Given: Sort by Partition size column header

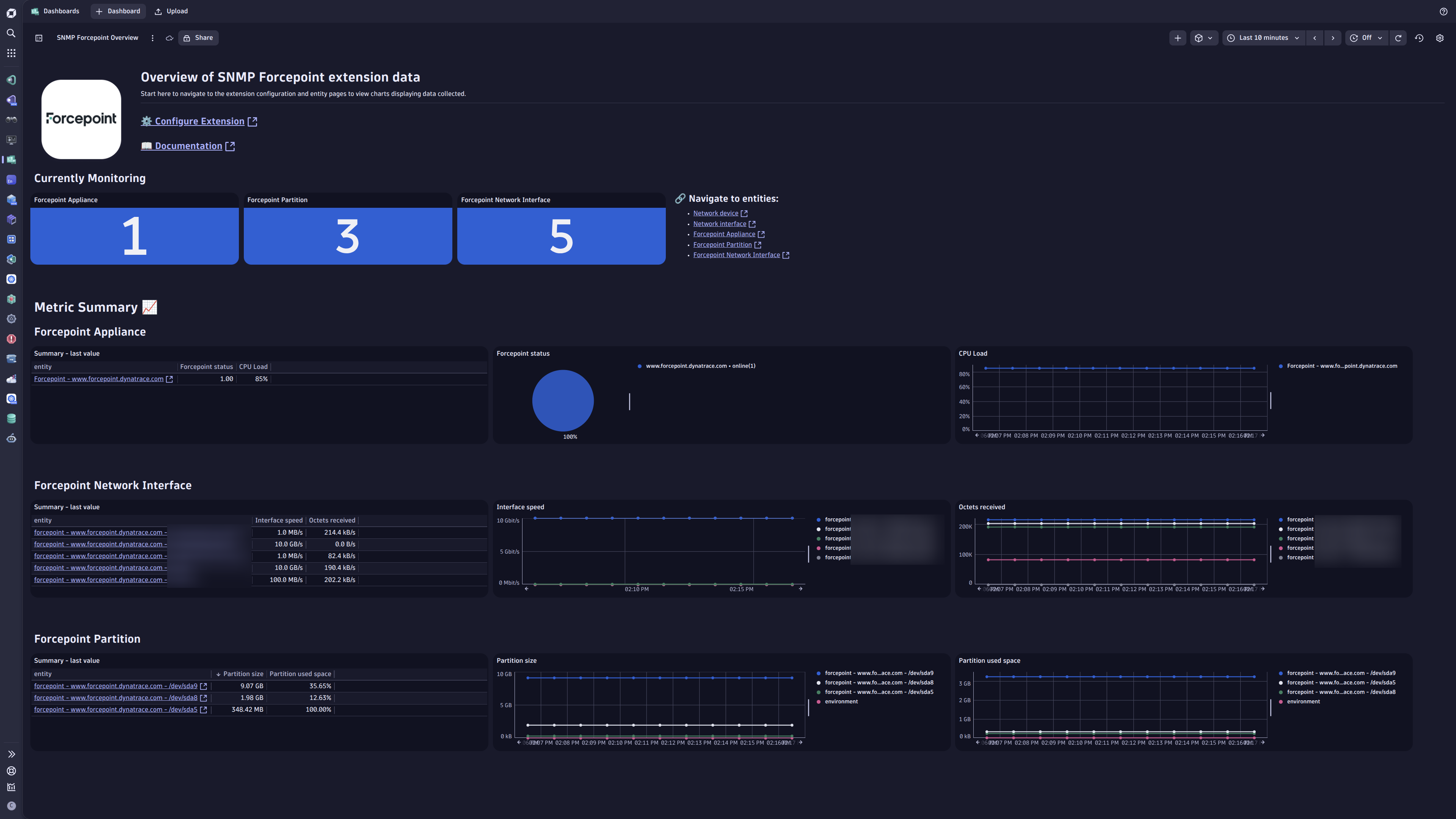Looking at the screenshot, I should click(240, 674).
